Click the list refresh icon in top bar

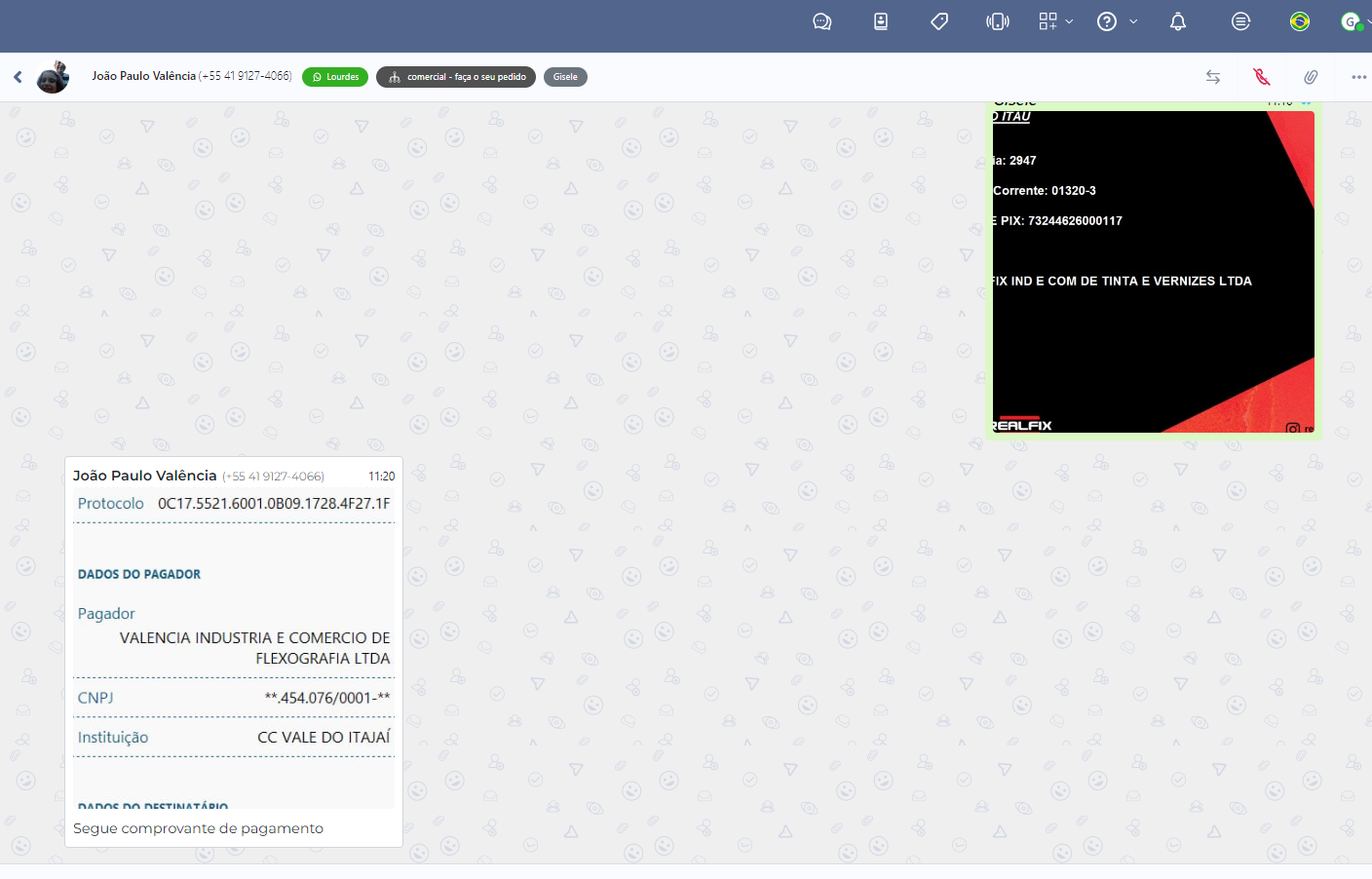point(1240,21)
